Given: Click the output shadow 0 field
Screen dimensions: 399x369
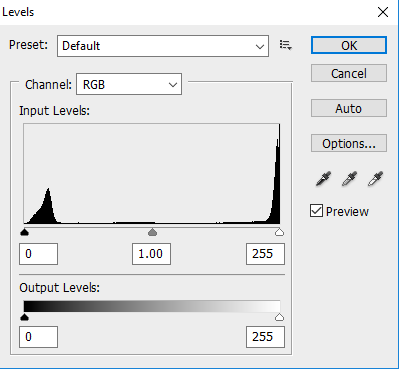Looking at the screenshot, I should click(x=38, y=337).
